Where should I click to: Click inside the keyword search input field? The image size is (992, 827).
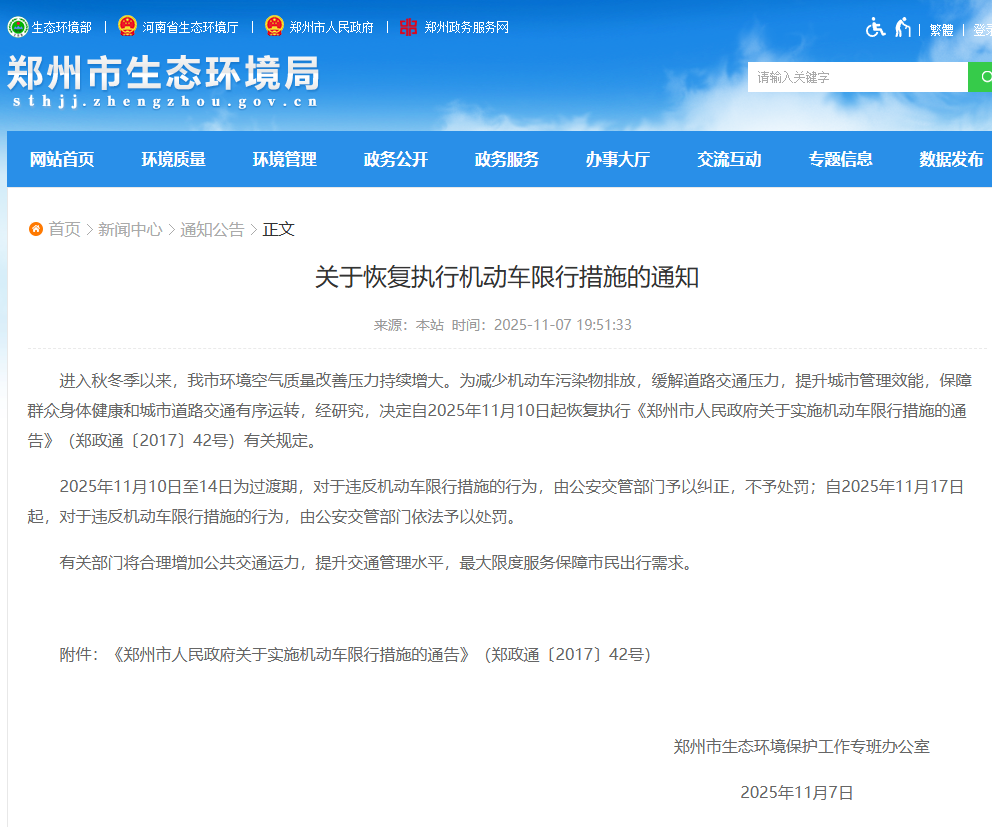pos(855,76)
